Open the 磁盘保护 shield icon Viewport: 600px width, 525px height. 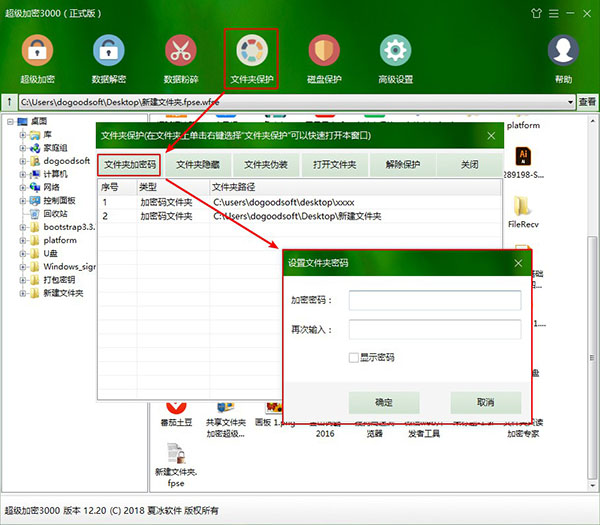(324, 51)
